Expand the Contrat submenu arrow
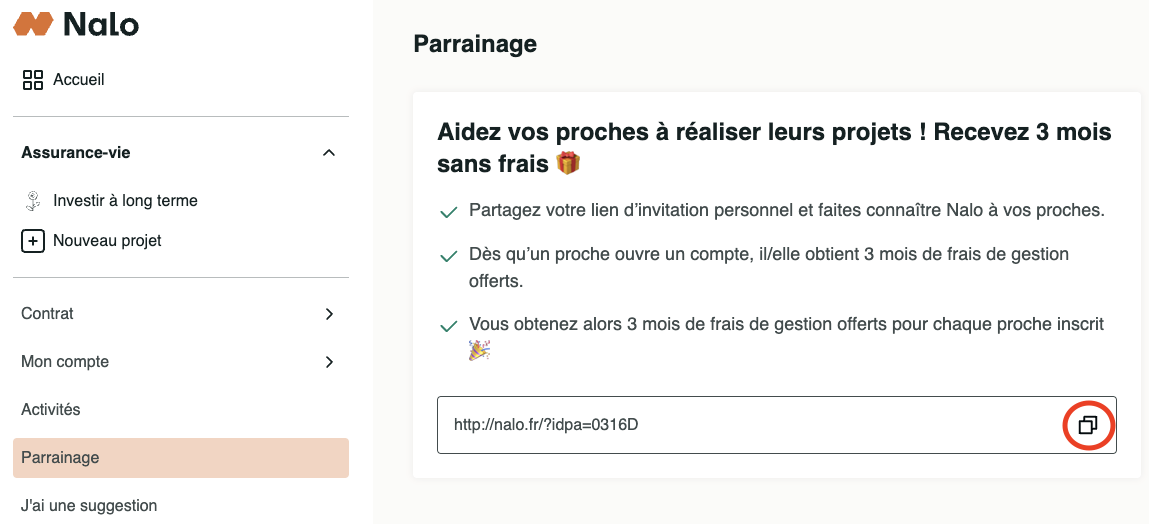 pyautogui.click(x=329, y=314)
